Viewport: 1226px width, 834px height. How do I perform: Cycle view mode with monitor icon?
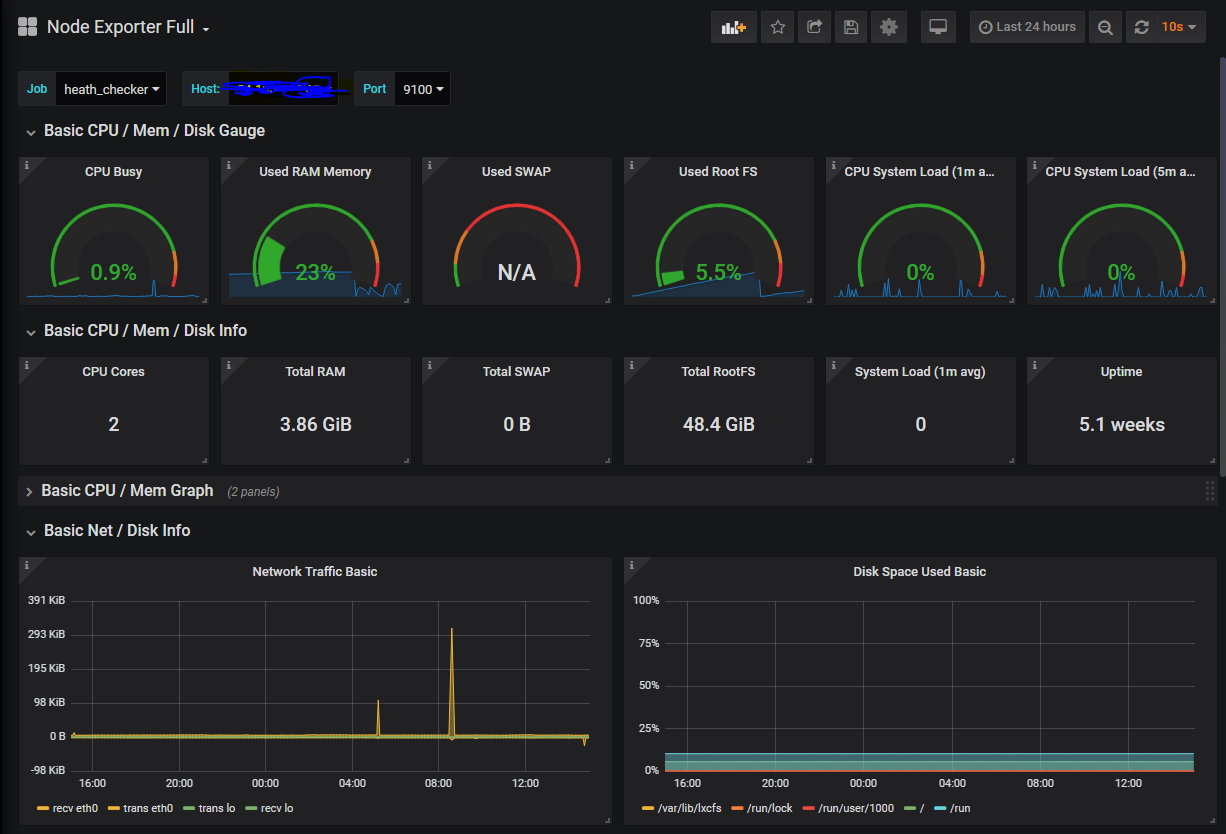point(938,27)
